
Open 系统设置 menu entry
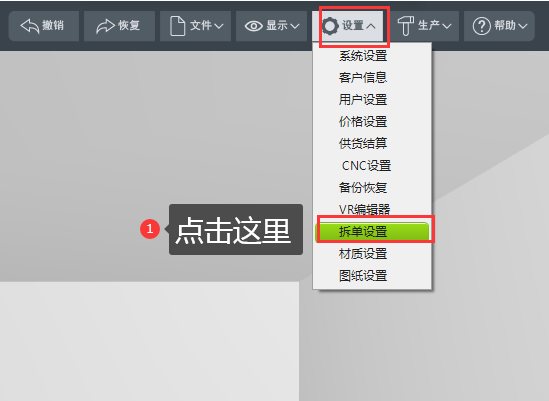[363, 56]
